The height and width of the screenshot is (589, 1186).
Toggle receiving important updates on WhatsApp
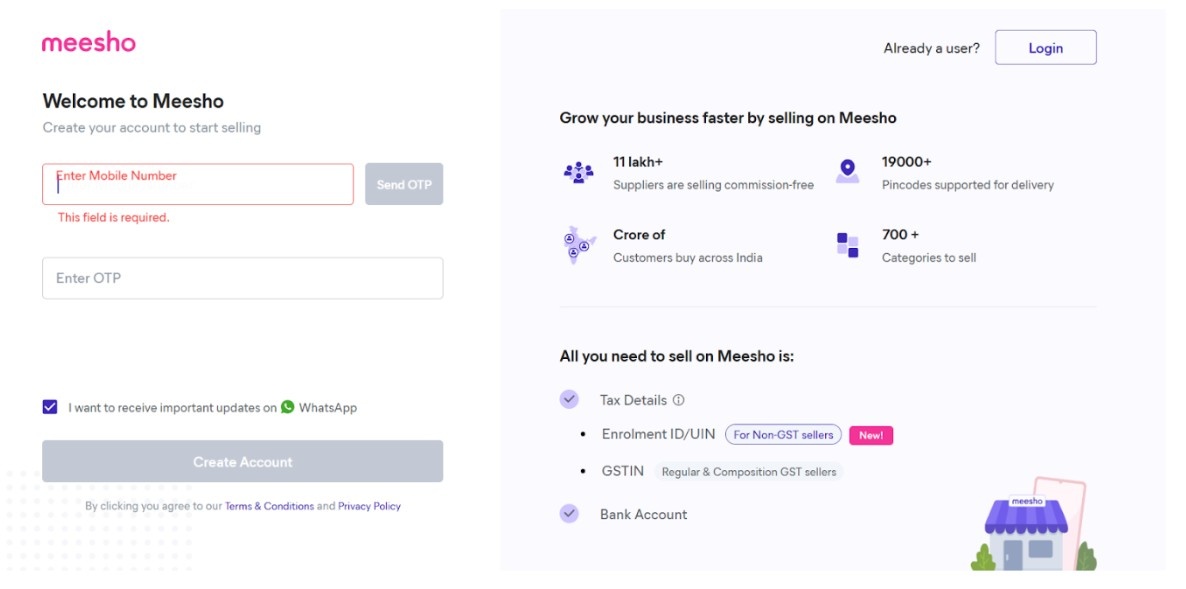pyautogui.click(x=49, y=407)
